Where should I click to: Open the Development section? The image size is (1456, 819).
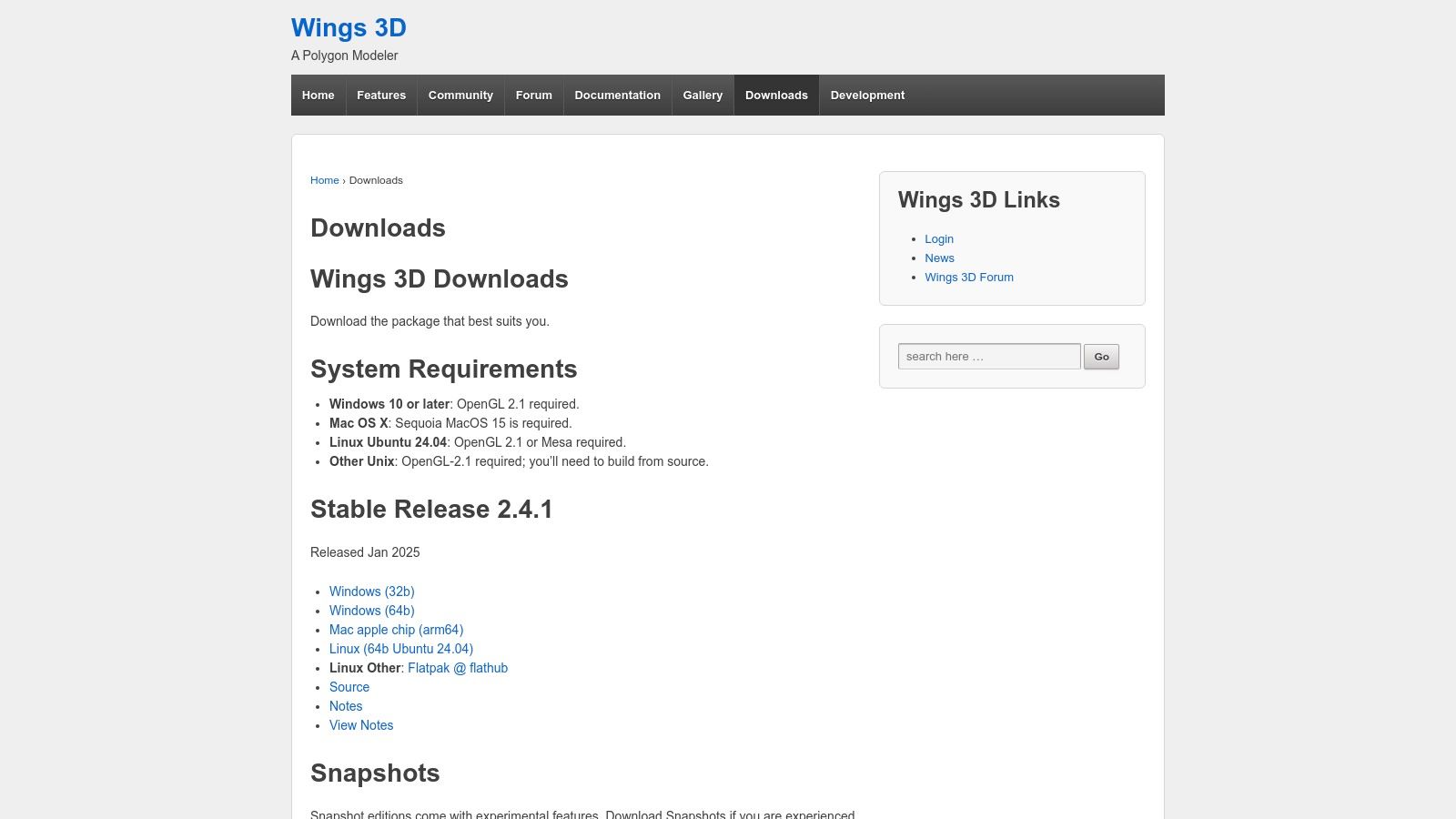coord(867,95)
